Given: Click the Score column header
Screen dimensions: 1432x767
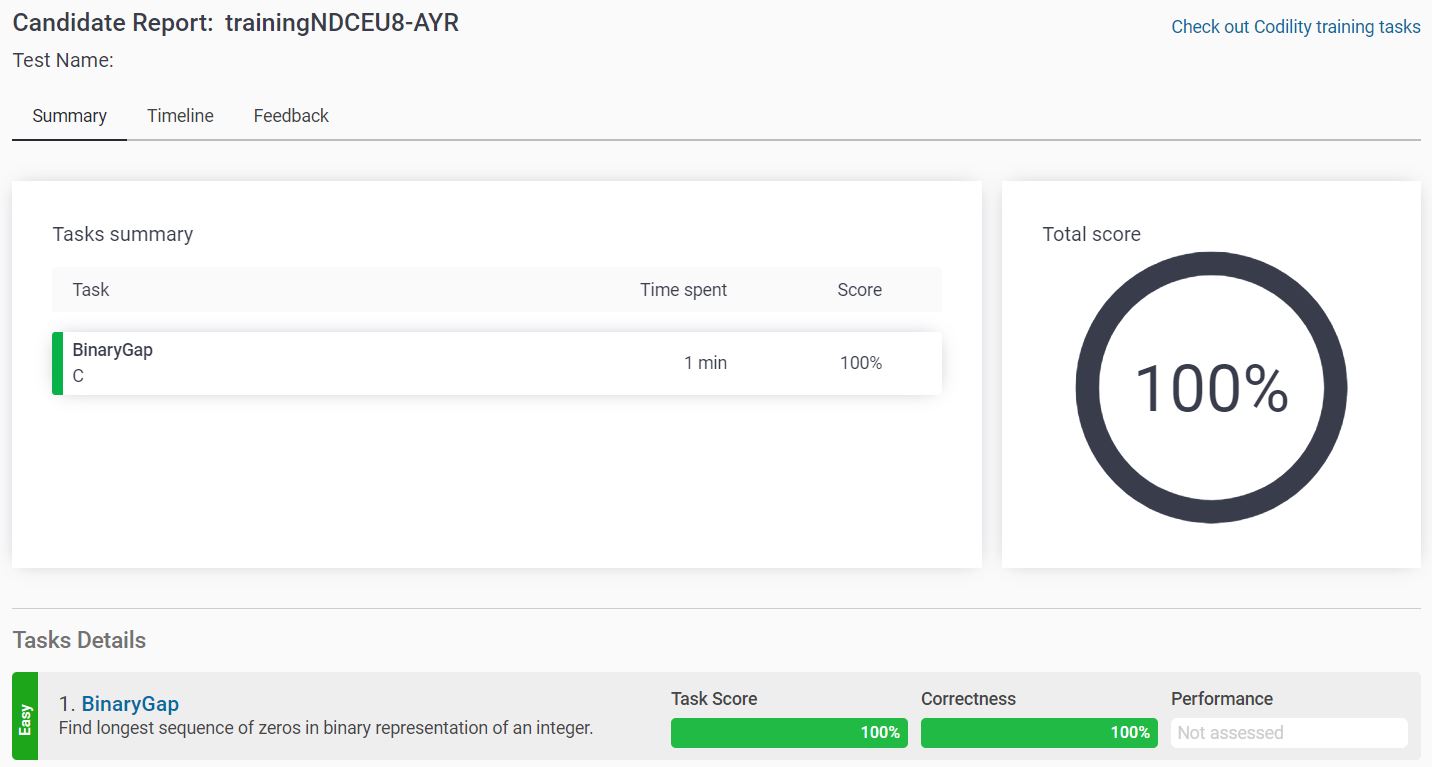Looking at the screenshot, I should pos(859,290).
